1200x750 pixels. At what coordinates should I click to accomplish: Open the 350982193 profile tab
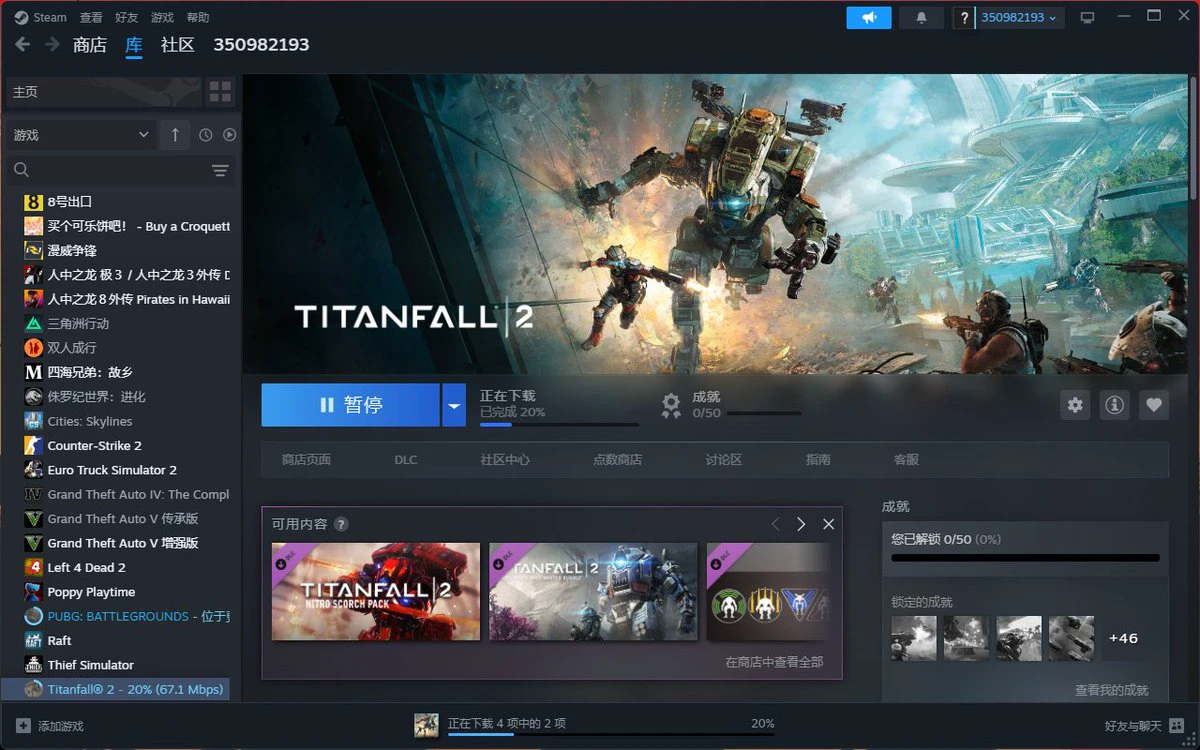point(261,45)
